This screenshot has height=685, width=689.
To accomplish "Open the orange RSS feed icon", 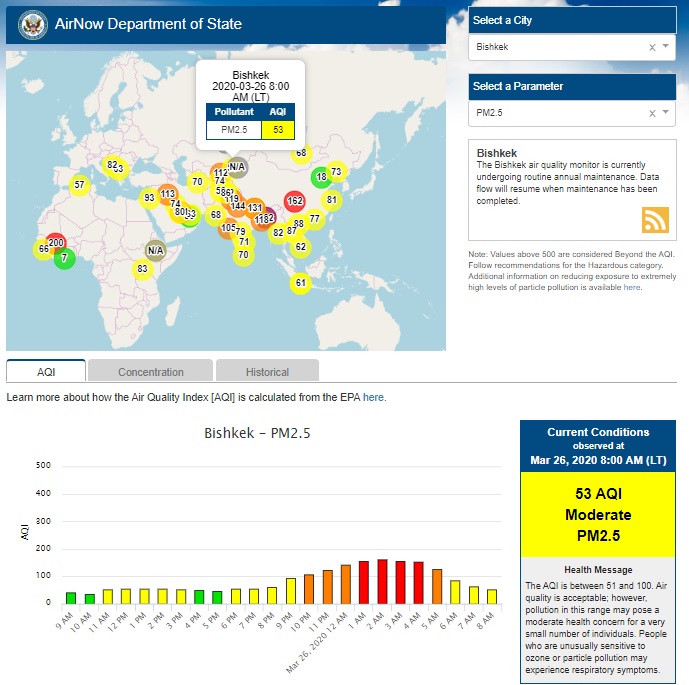I will pyautogui.click(x=655, y=220).
